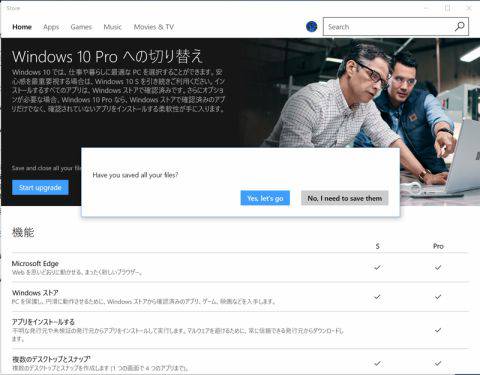
Task: Click checkmark for Microsoft Edge under S
Action: click(x=377, y=267)
